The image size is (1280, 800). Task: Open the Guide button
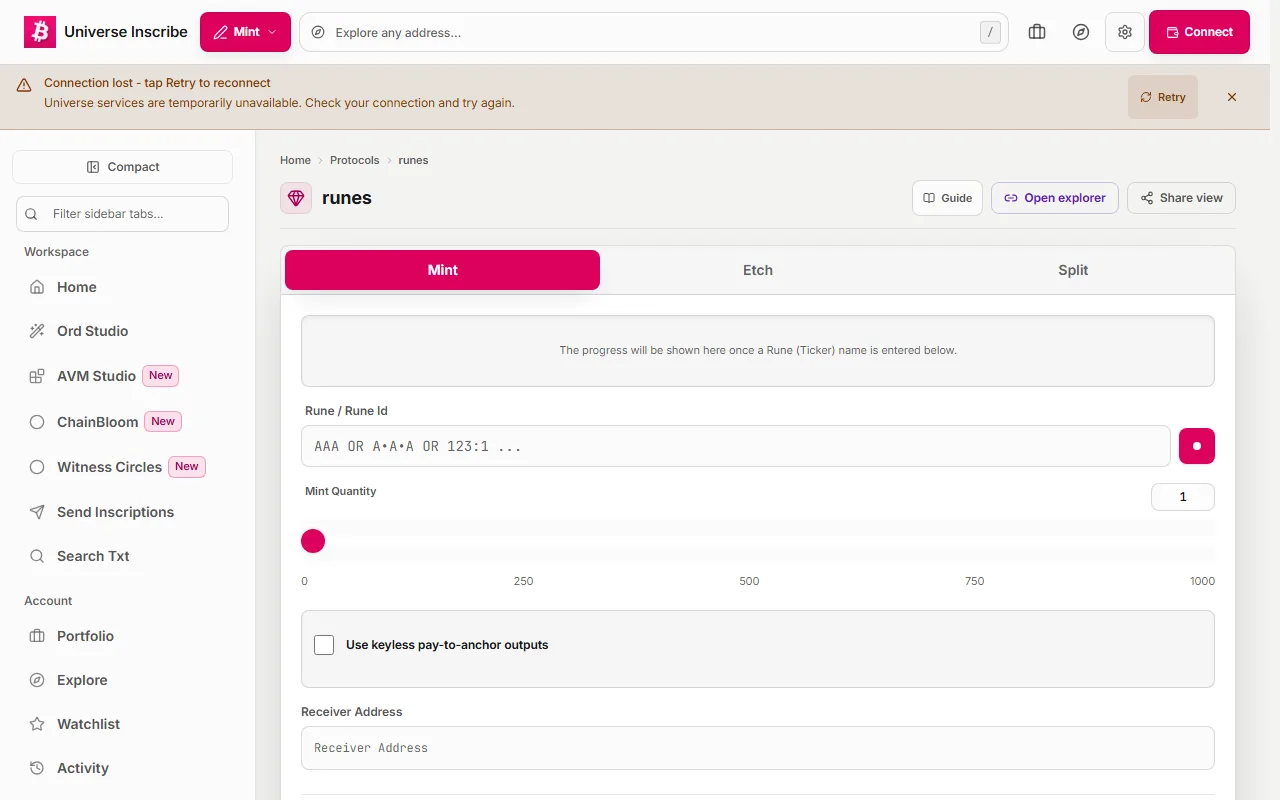948,198
